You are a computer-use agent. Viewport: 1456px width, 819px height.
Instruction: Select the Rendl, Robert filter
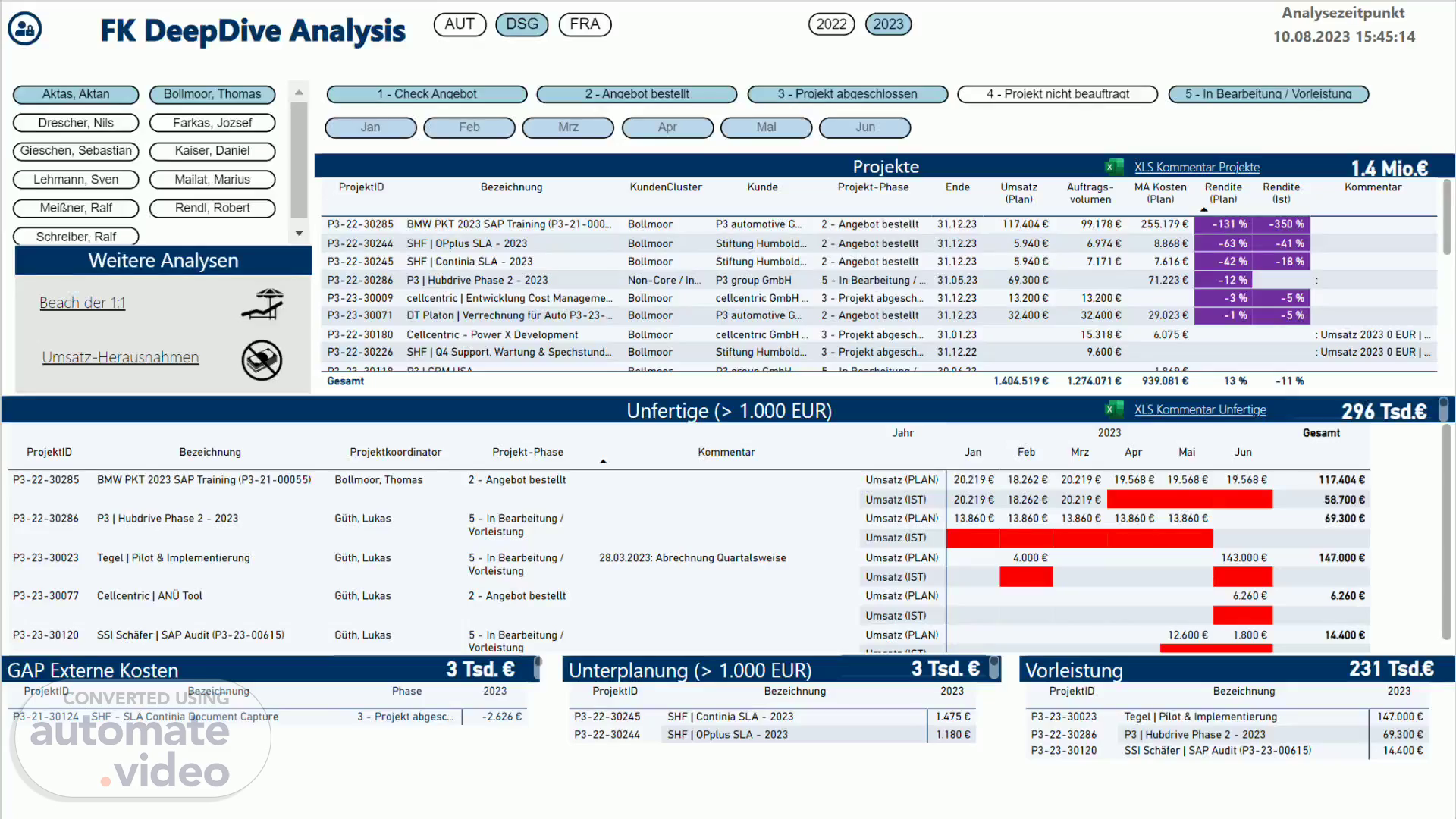[x=212, y=208]
